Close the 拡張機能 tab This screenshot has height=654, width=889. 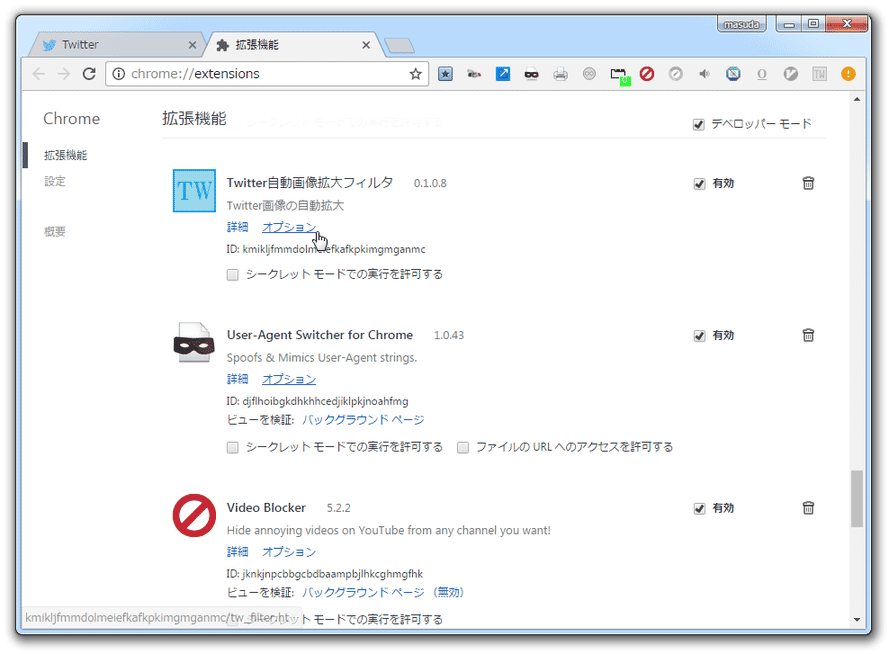click(366, 45)
